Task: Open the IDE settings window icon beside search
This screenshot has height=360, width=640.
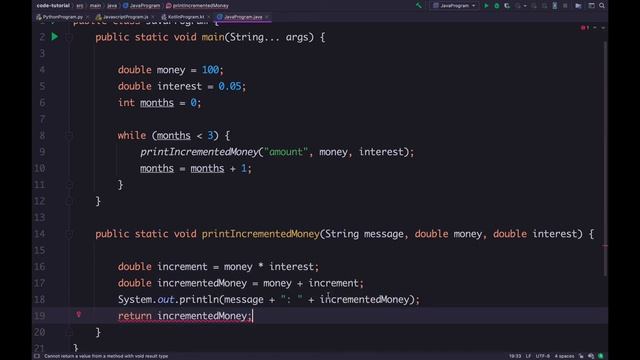Action: (x=591, y=6)
